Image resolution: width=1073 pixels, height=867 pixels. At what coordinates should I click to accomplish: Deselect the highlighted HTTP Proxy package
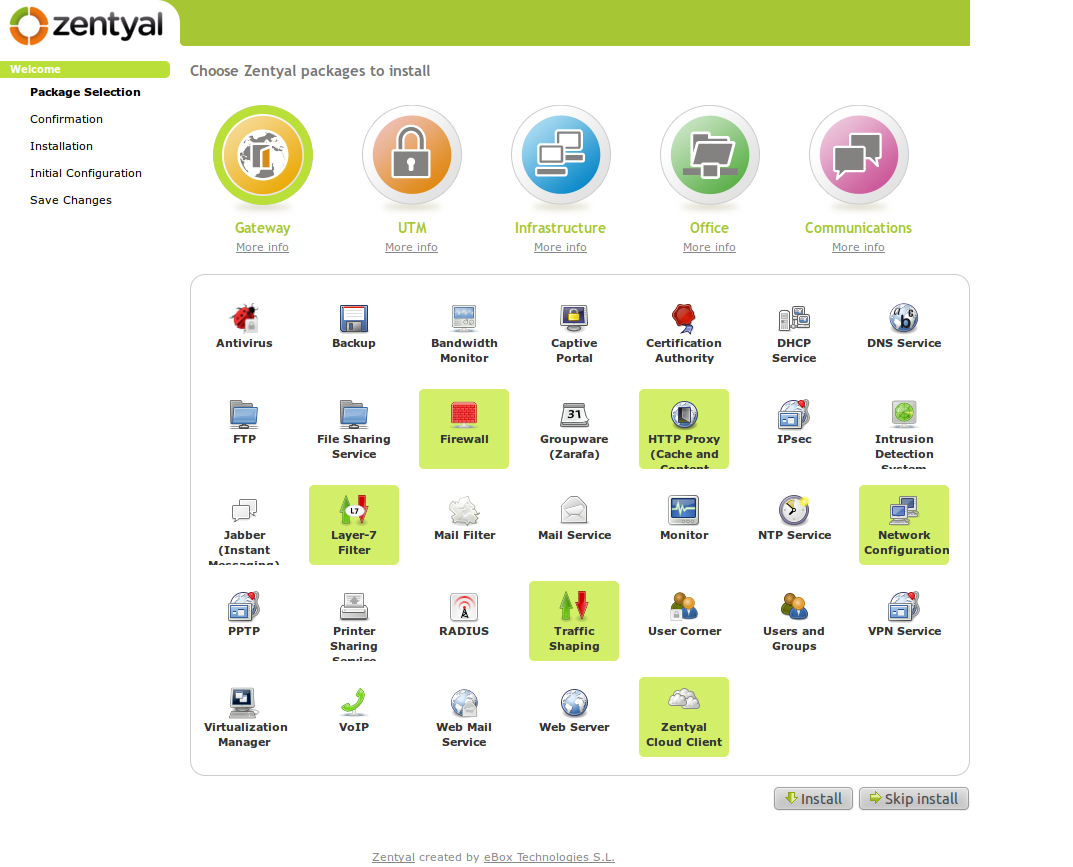pyautogui.click(x=684, y=429)
